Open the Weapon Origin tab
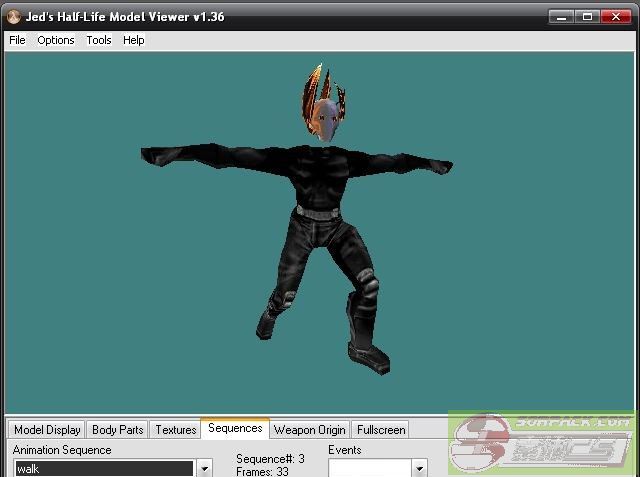 pyautogui.click(x=310, y=430)
